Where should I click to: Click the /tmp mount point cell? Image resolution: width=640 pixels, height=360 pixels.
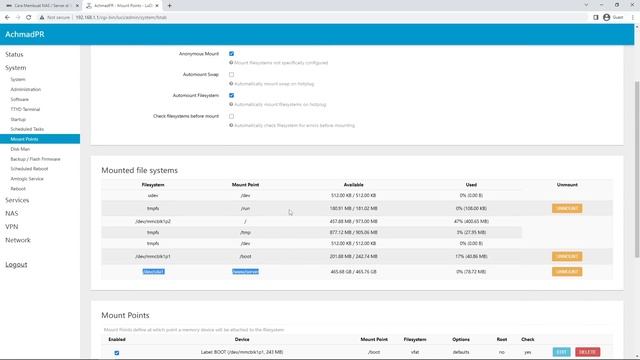click(x=245, y=233)
